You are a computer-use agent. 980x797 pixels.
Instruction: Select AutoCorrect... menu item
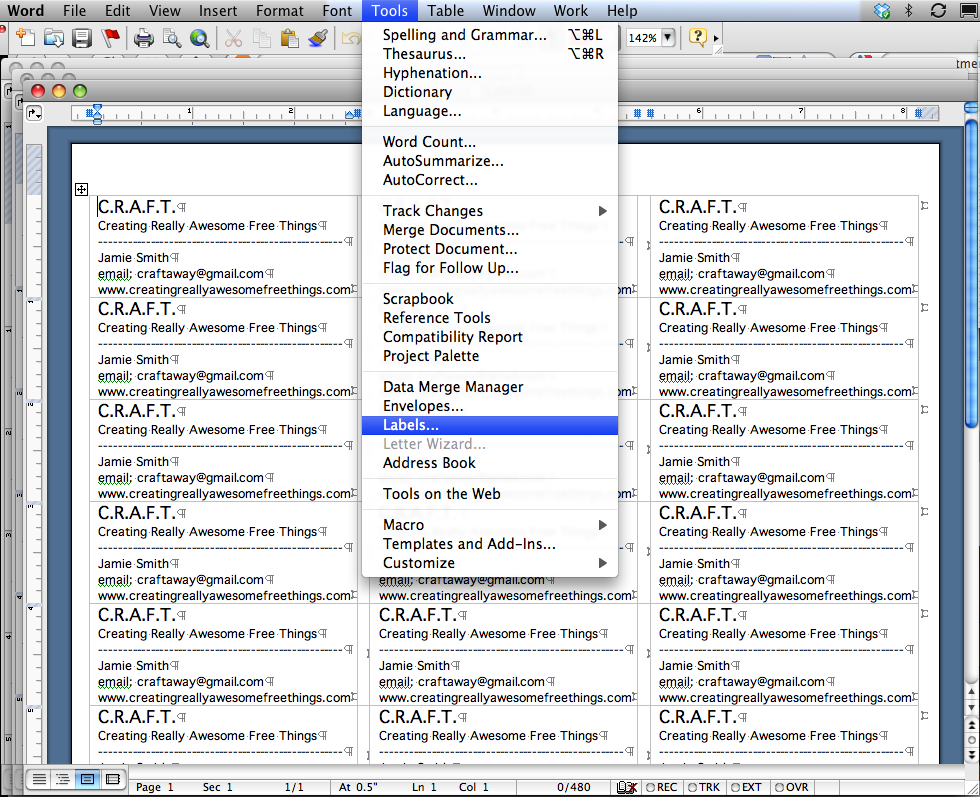pos(490,180)
